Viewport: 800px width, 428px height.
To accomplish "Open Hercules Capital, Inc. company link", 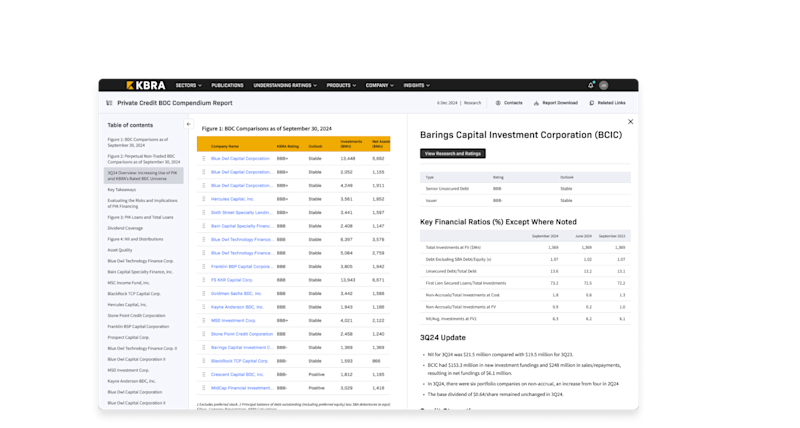I will [x=232, y=199].
